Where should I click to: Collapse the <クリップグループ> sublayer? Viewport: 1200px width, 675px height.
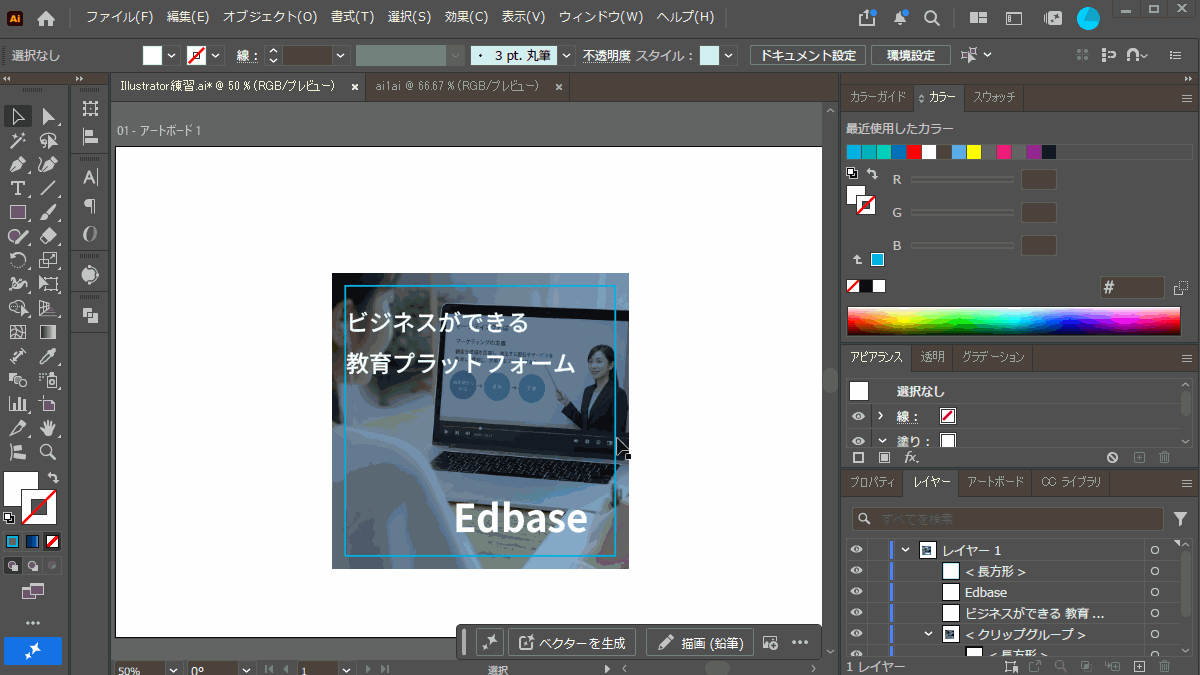click(x=928, y=634)
